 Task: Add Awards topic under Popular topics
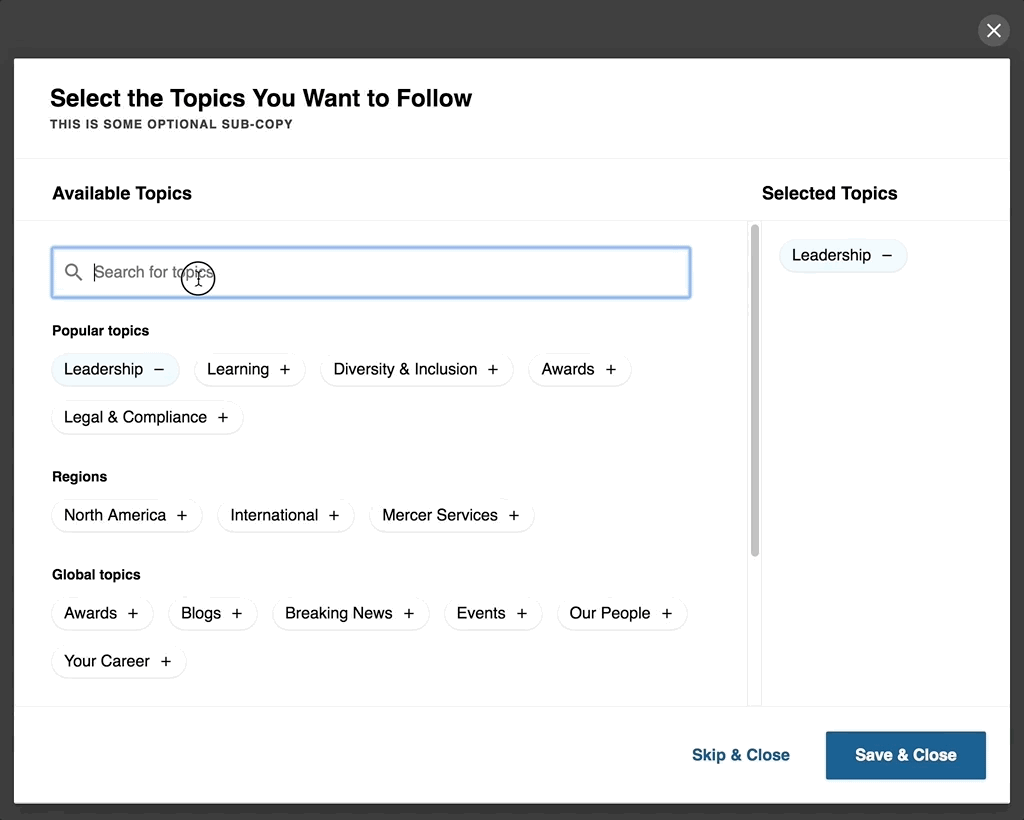(579, 370)
